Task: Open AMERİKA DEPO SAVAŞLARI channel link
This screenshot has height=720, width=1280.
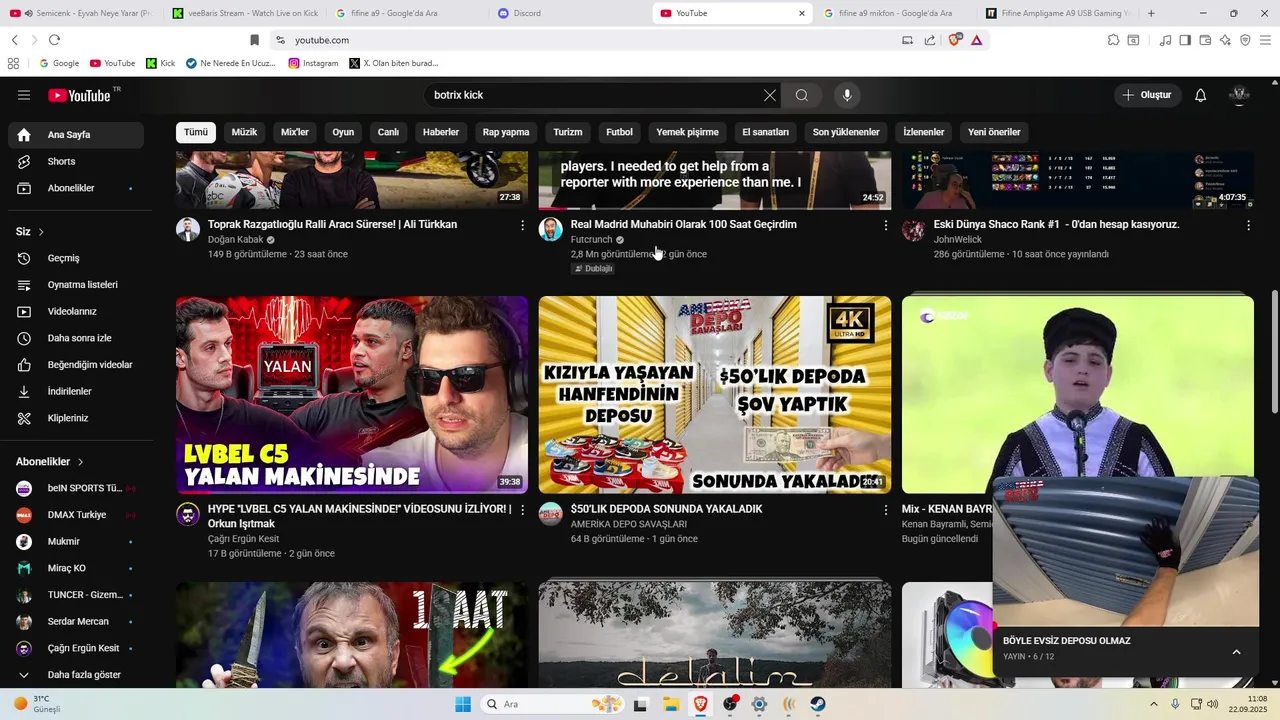Action: (628, 524)
